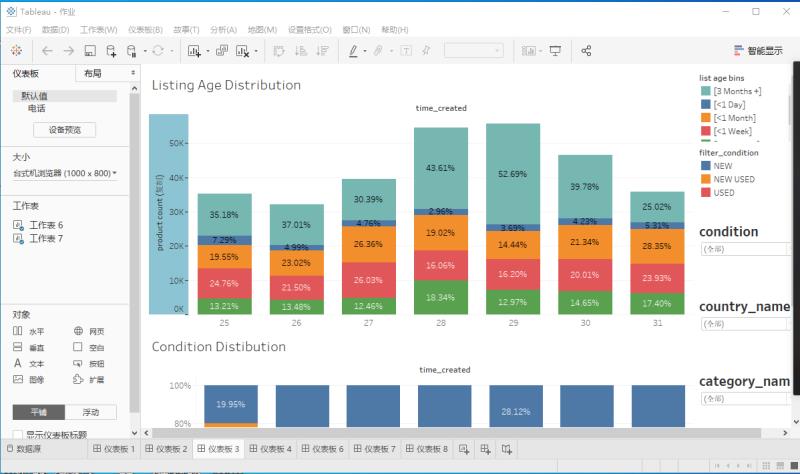This screenshot has width=800, height=474.
Task: Click the add new data source icon
Action: (111, 51)
